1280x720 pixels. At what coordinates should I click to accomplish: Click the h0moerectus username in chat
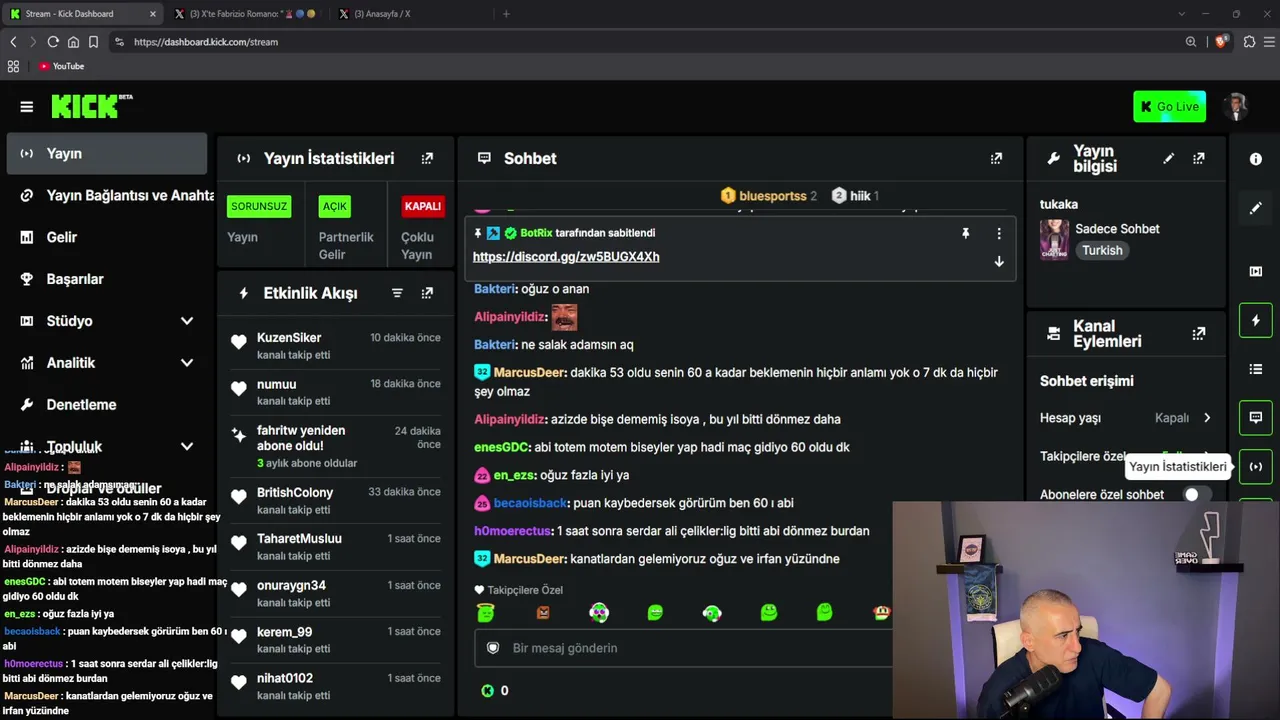(x=513, y=531)
